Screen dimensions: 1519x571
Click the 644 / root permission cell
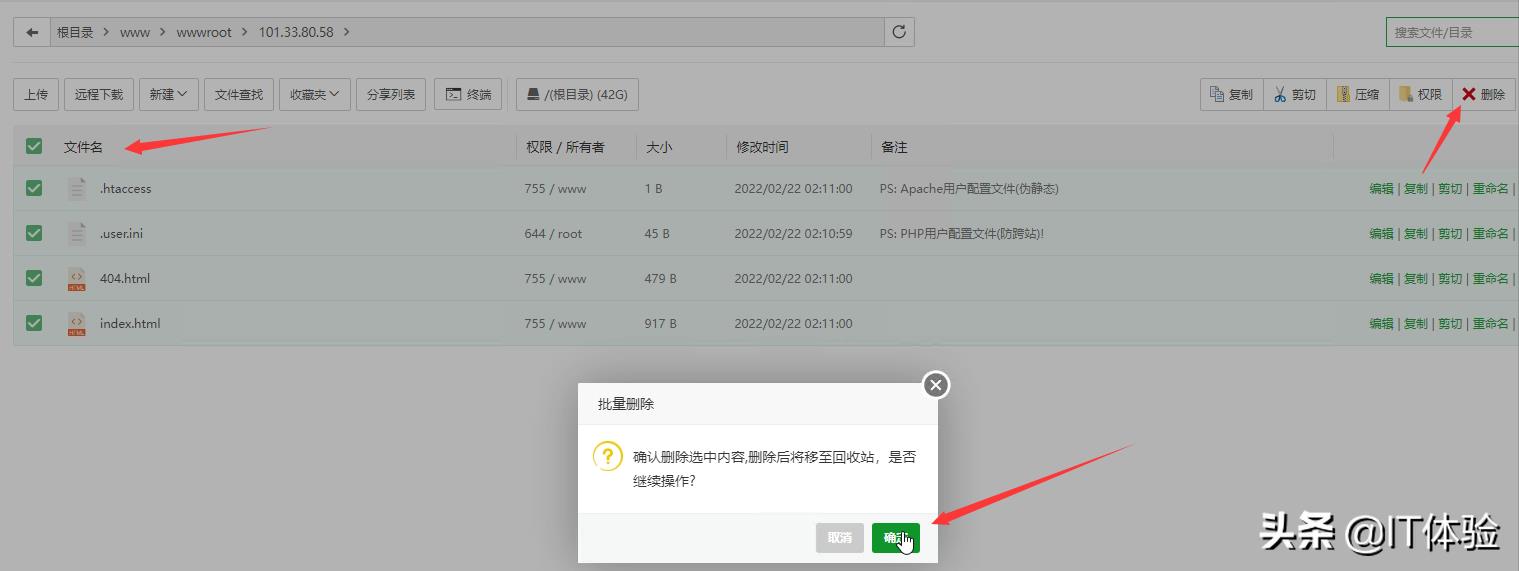click(x=553, y=233)
